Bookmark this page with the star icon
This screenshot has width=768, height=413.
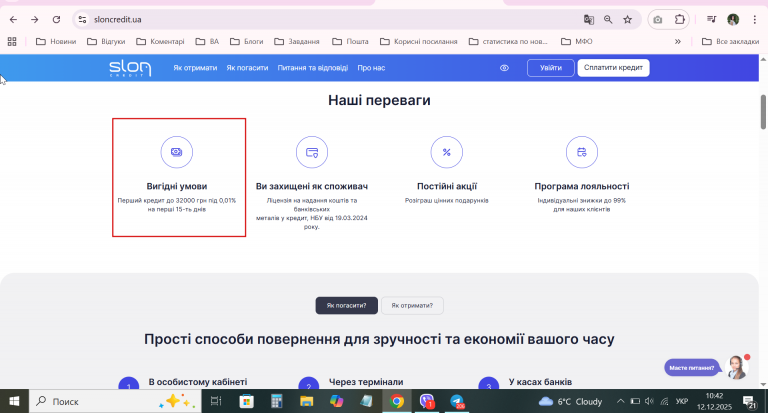tap(627, 20)
